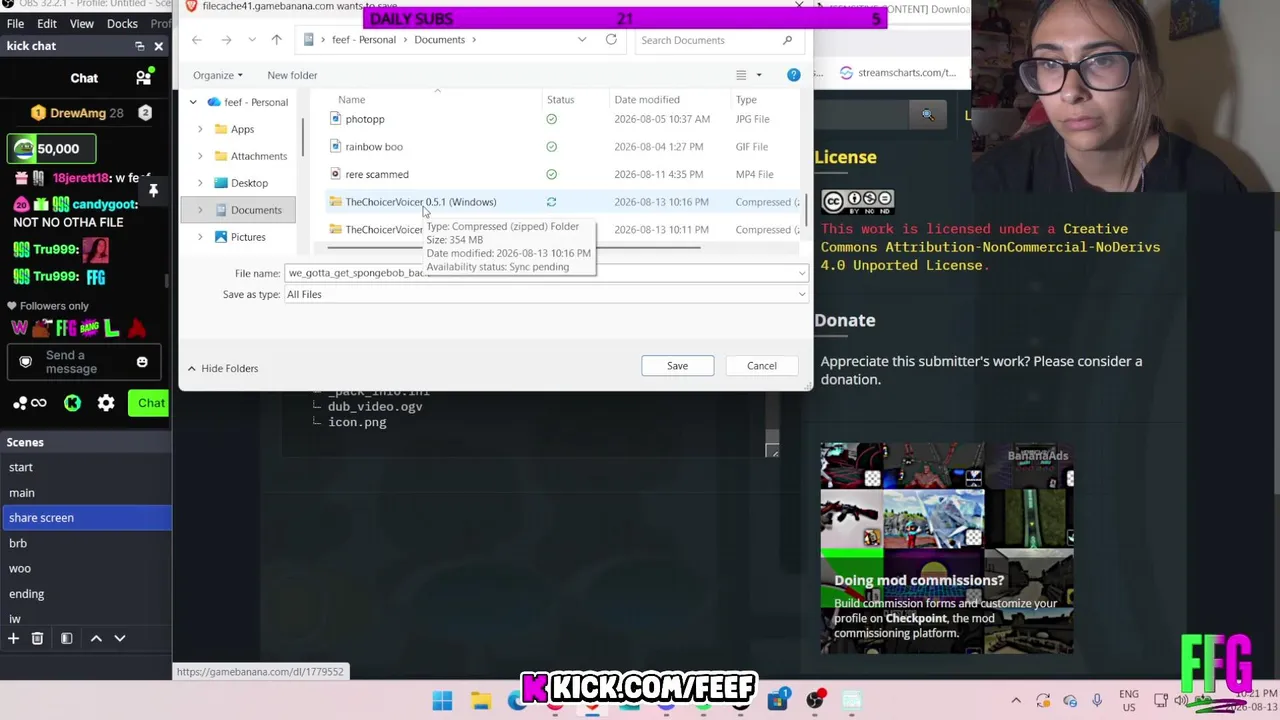Switch to the start scene
1280x720 pixels.
[x=21, y=468]
